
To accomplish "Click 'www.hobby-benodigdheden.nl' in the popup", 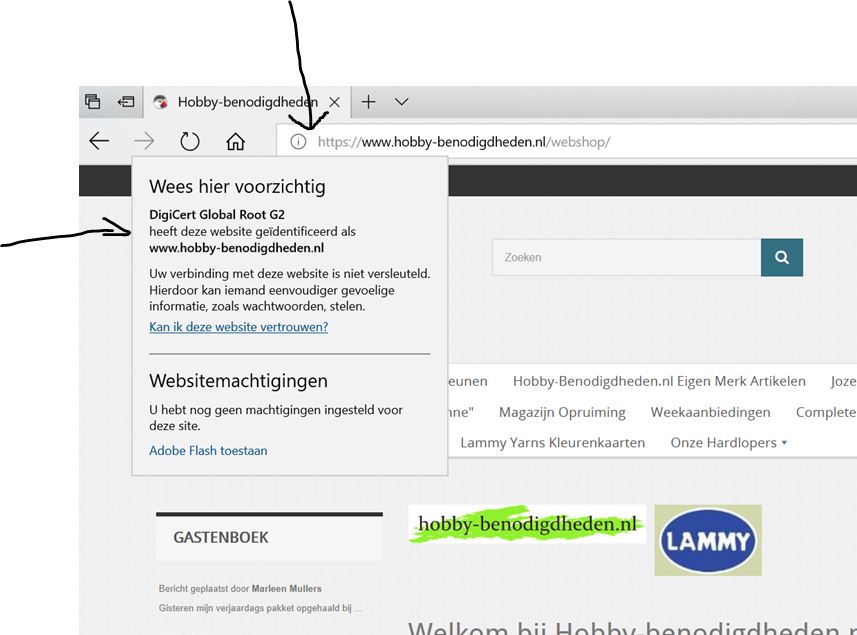I will 237,248.
